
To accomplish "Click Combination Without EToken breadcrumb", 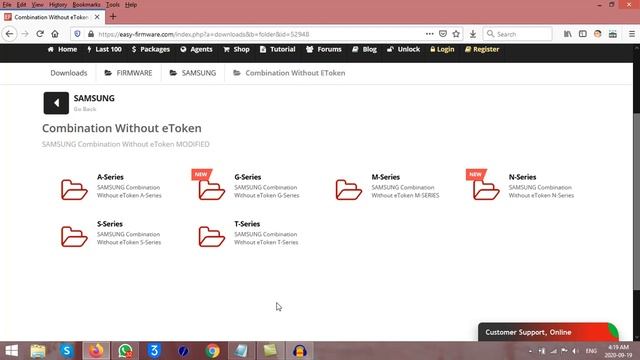I will coord(289,73).
